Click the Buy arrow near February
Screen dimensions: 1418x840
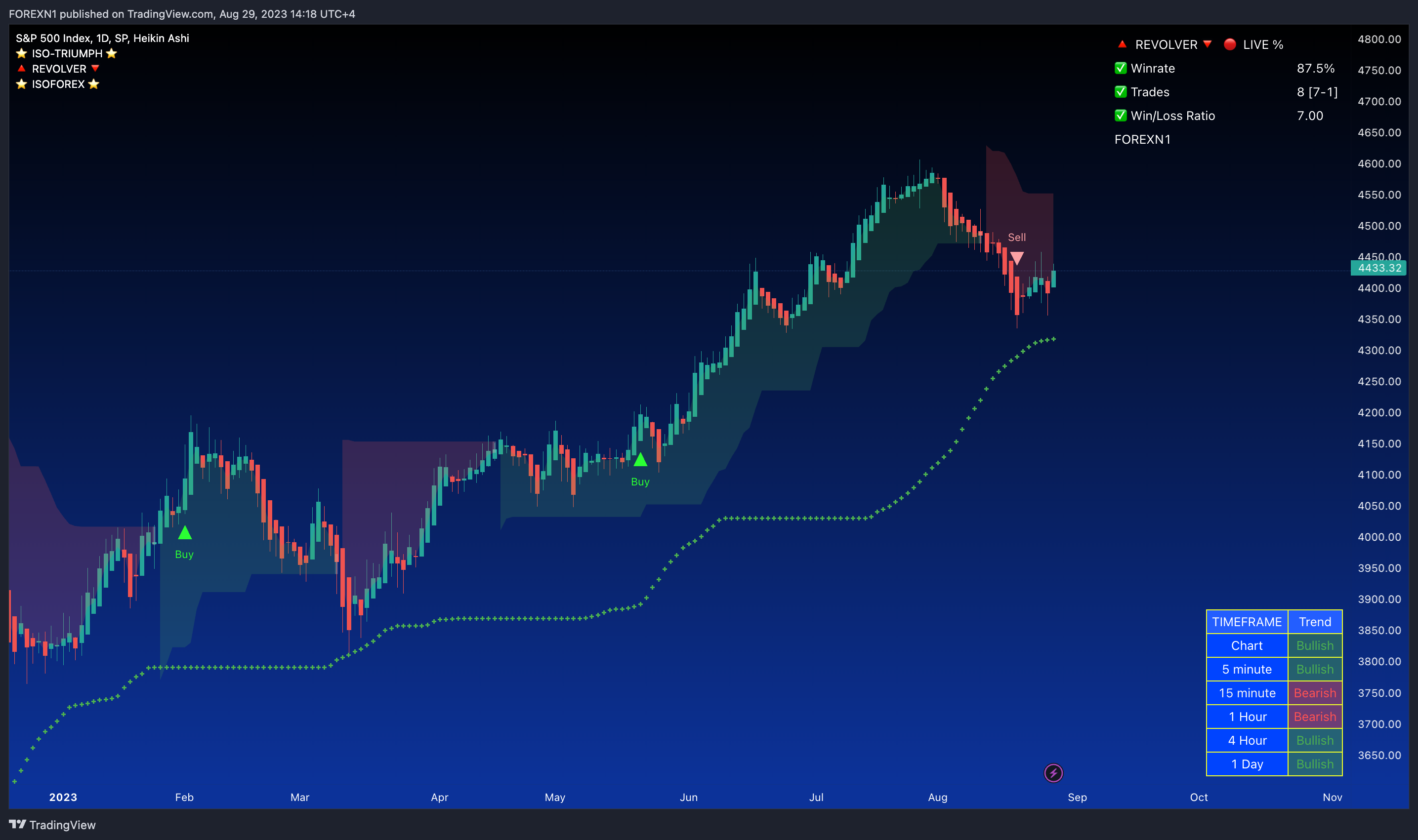(x=185, y=533)
